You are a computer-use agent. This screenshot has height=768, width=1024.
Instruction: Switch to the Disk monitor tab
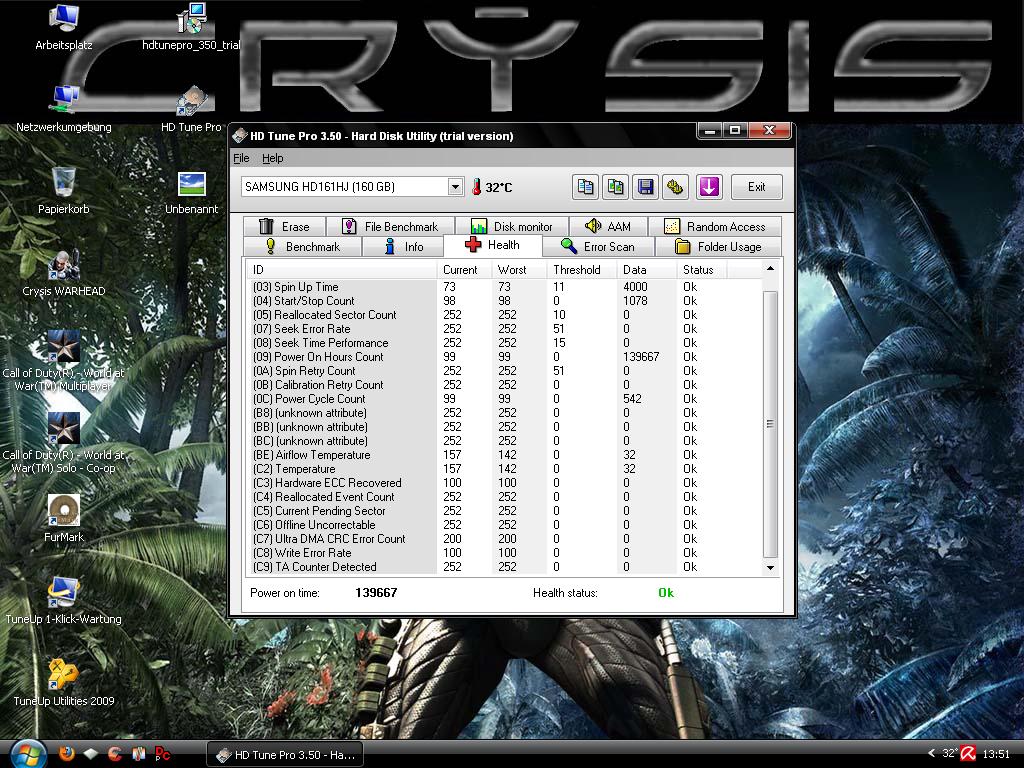(511, 227)
